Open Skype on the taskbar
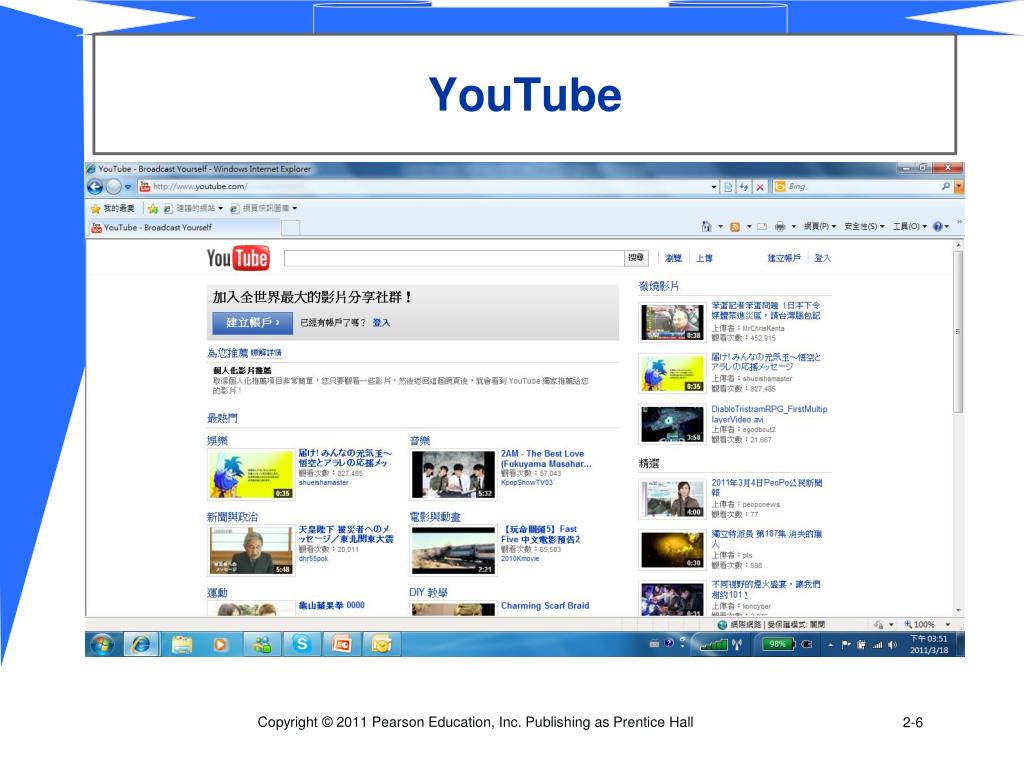1024x768 pixels. pos(302,645)
